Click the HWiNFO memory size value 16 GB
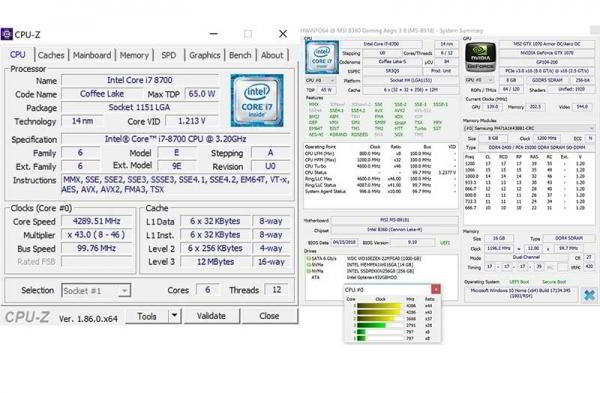 (499, 238)
